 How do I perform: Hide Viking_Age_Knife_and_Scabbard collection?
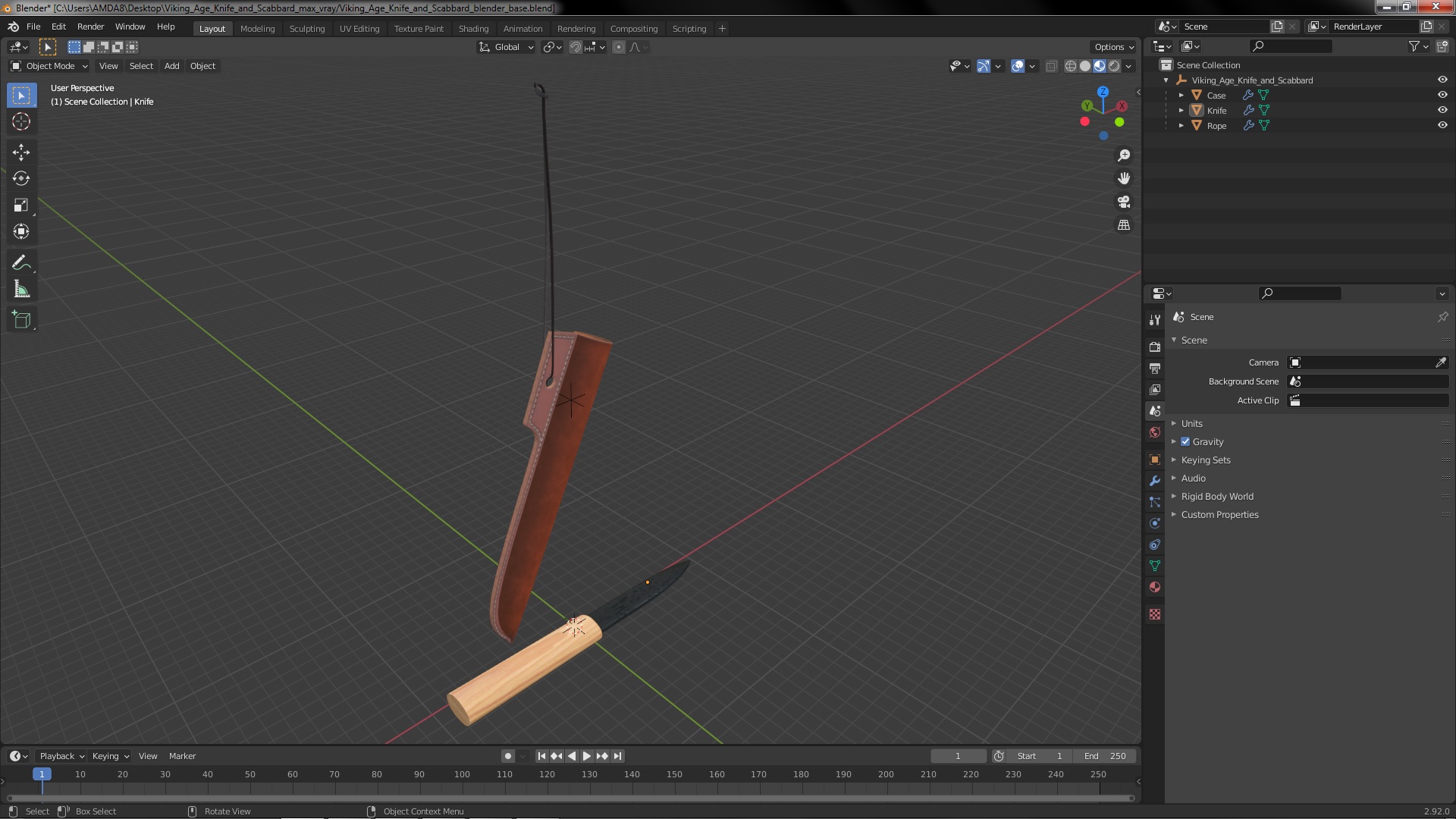point(1442,80)
